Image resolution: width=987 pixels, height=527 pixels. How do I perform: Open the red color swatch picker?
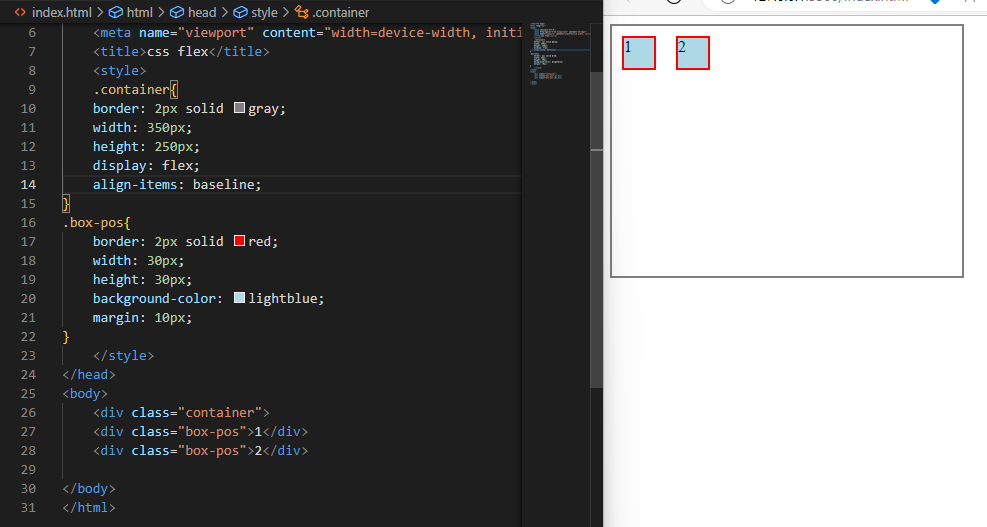click(239, 241)
